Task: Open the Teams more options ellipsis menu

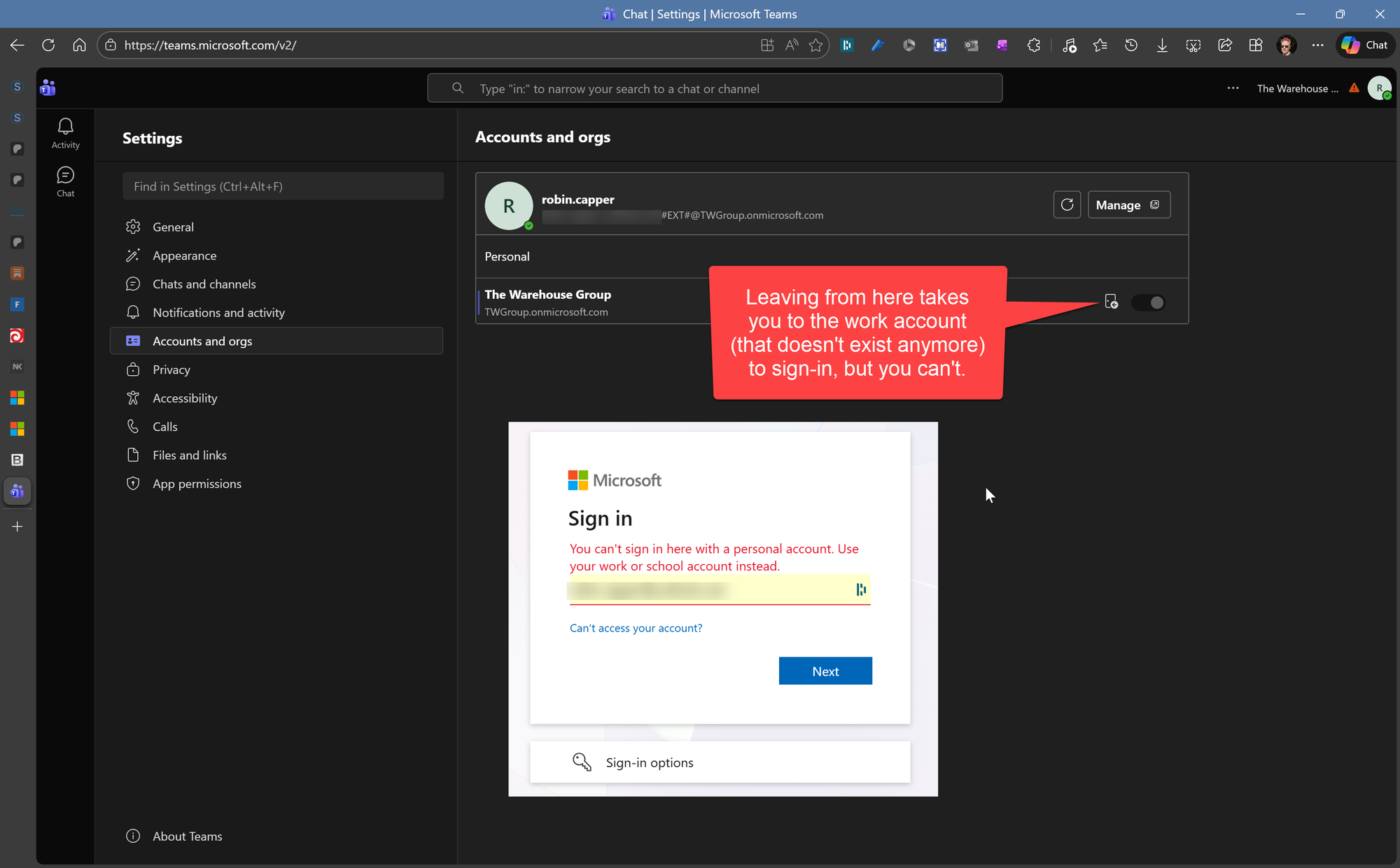Action: pos(1233,88)
